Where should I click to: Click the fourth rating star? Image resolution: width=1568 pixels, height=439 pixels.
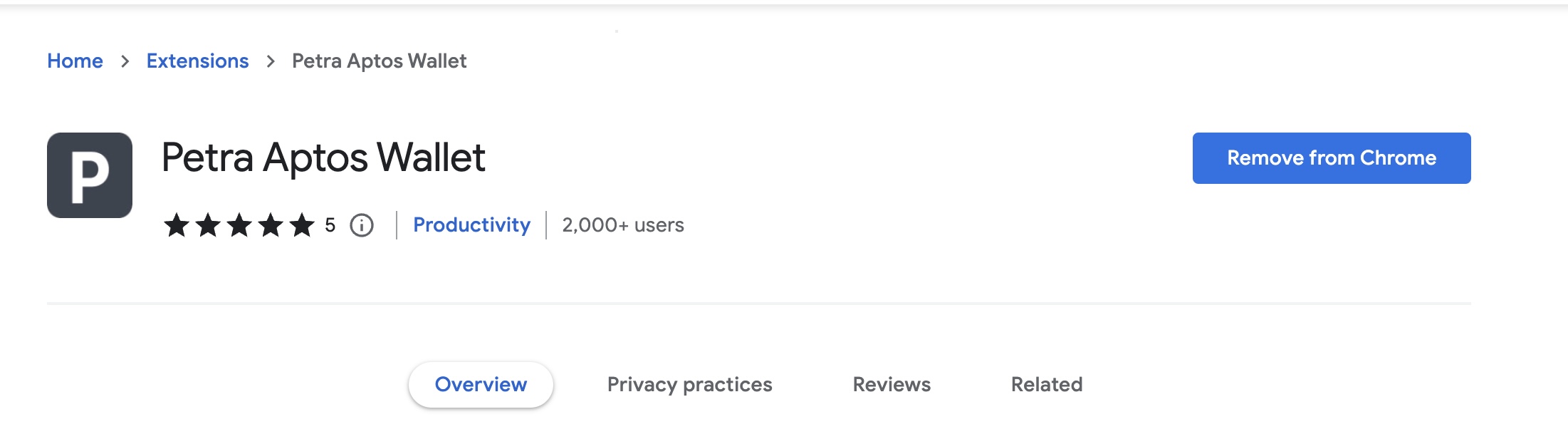[x=271, y=225]
